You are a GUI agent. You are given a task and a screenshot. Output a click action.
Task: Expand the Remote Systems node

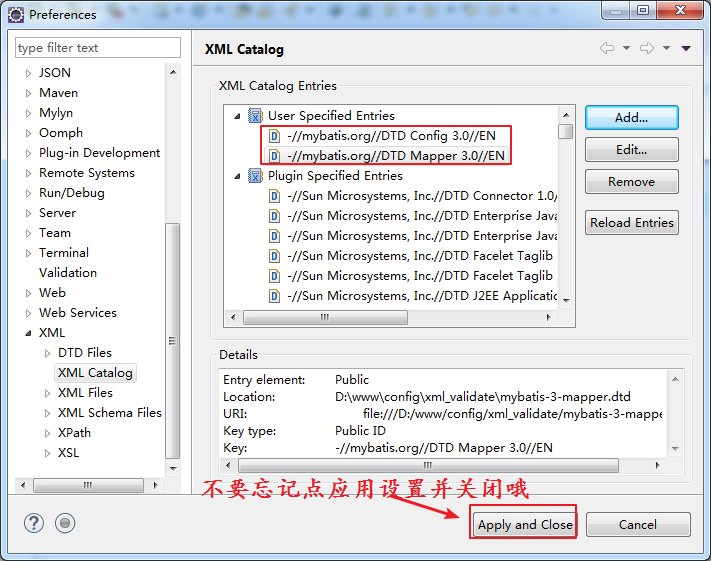click(x=29, y=173)
